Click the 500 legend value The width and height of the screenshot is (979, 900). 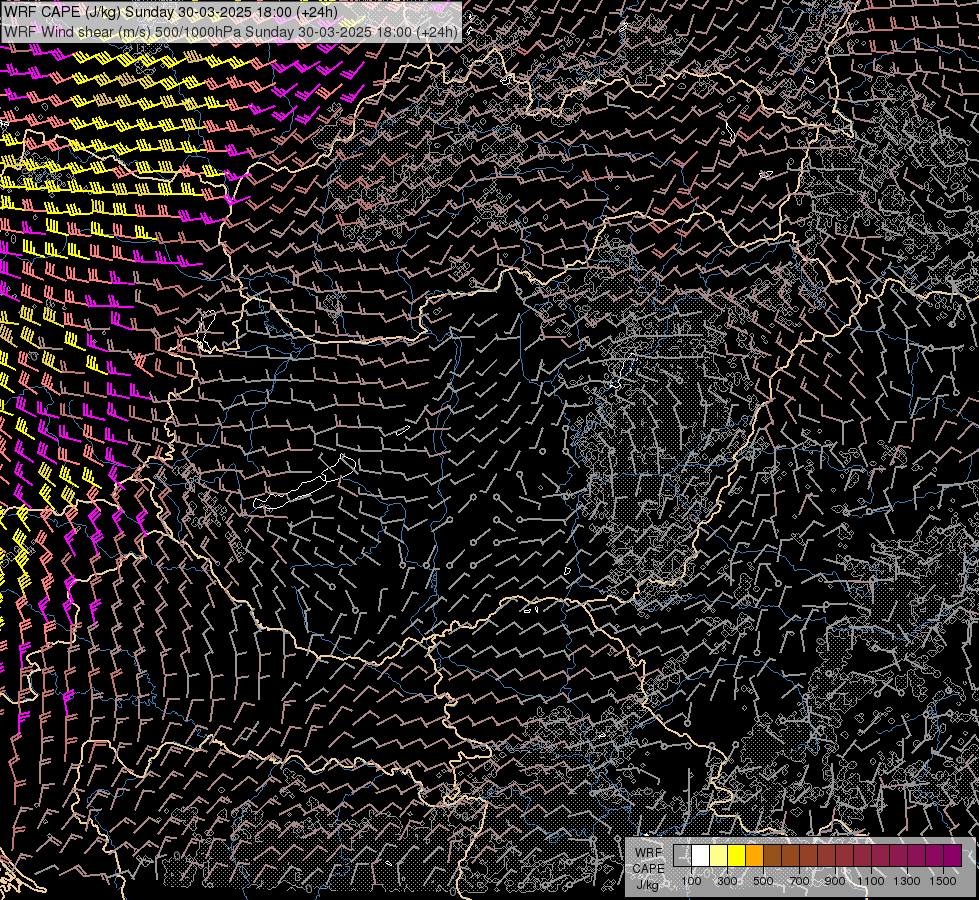click(x=763, y=881)
